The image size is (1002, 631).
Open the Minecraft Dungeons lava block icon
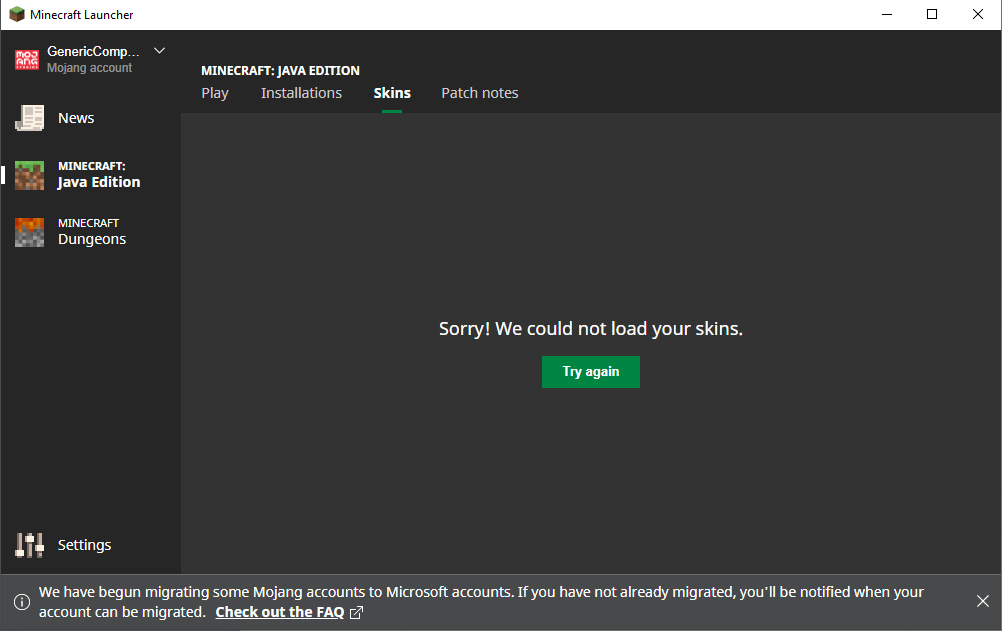pyautogui.click(x=29, y=232)
